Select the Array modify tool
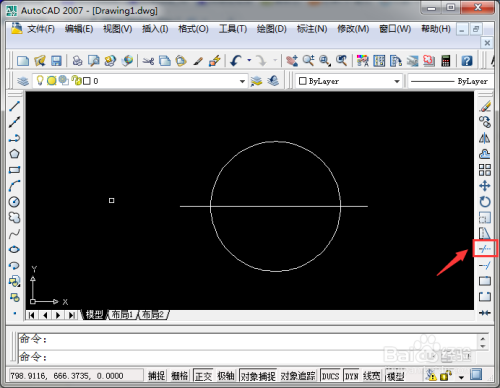Screen dimensions: 500x388 point(485,170)
